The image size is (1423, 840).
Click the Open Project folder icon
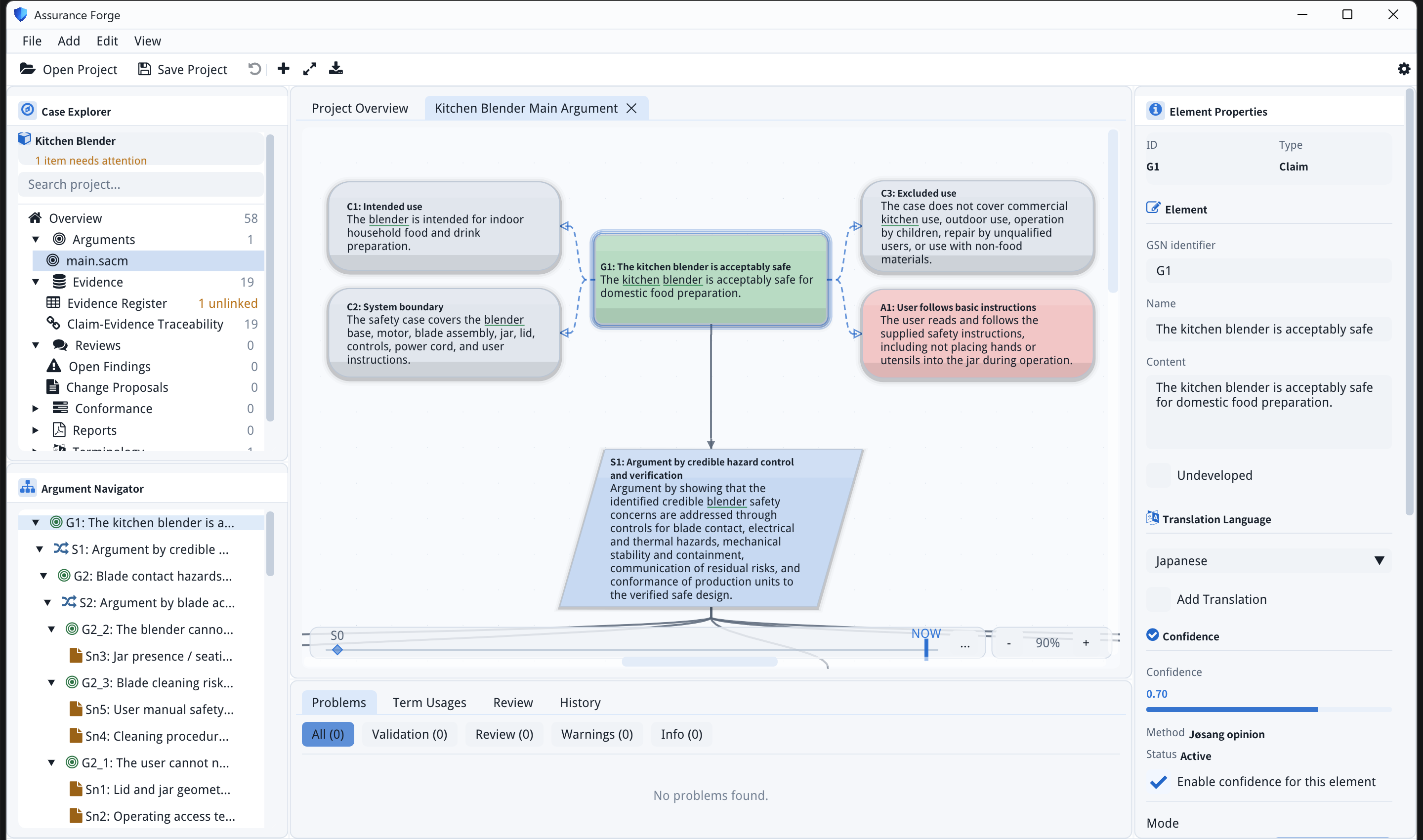coord(28,69)
